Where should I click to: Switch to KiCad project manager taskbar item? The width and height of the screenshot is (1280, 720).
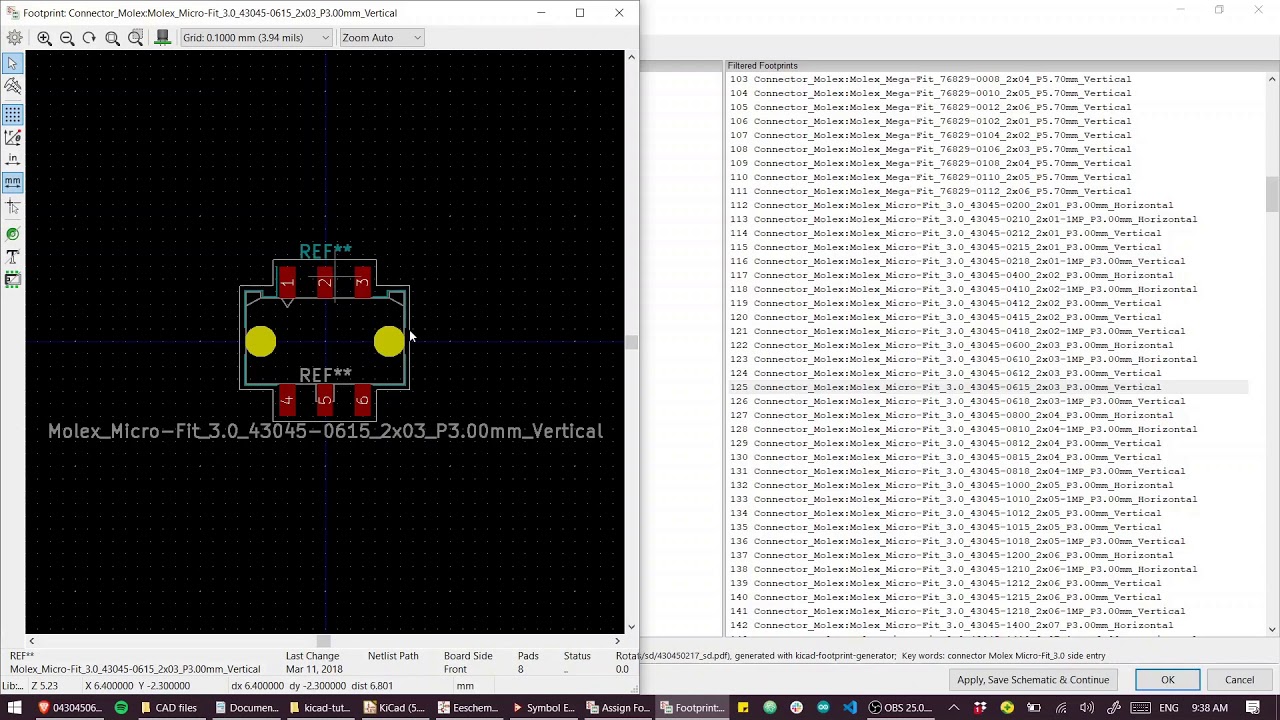click(394, 708)
